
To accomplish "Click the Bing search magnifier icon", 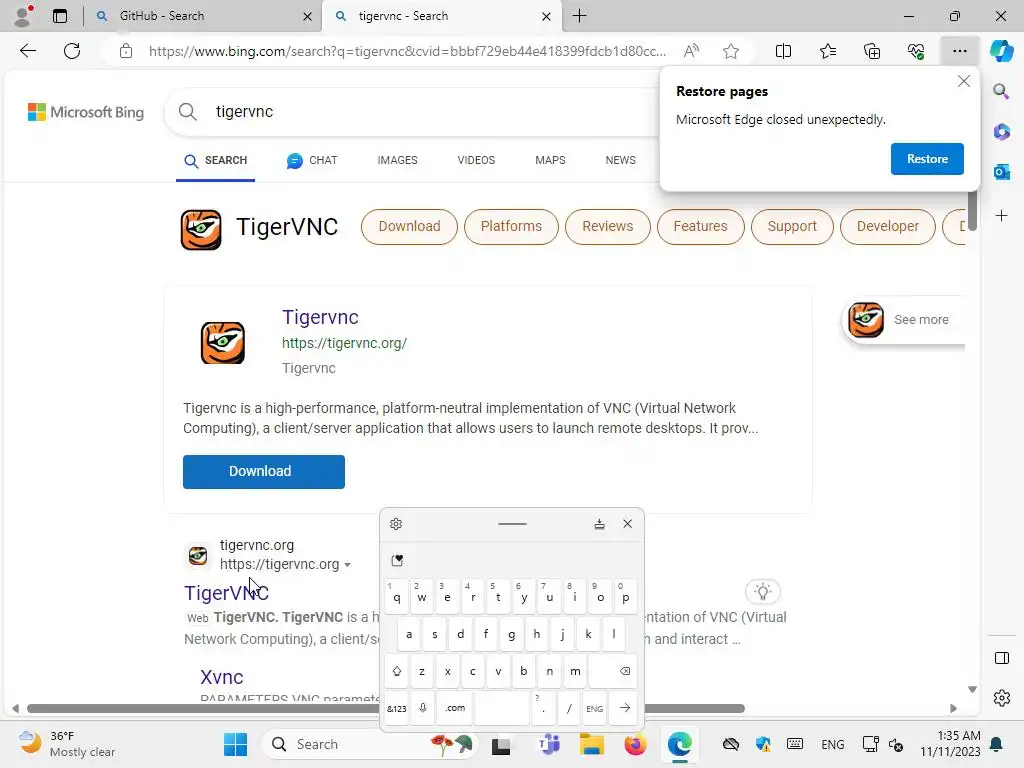I will tap(187, 112).
